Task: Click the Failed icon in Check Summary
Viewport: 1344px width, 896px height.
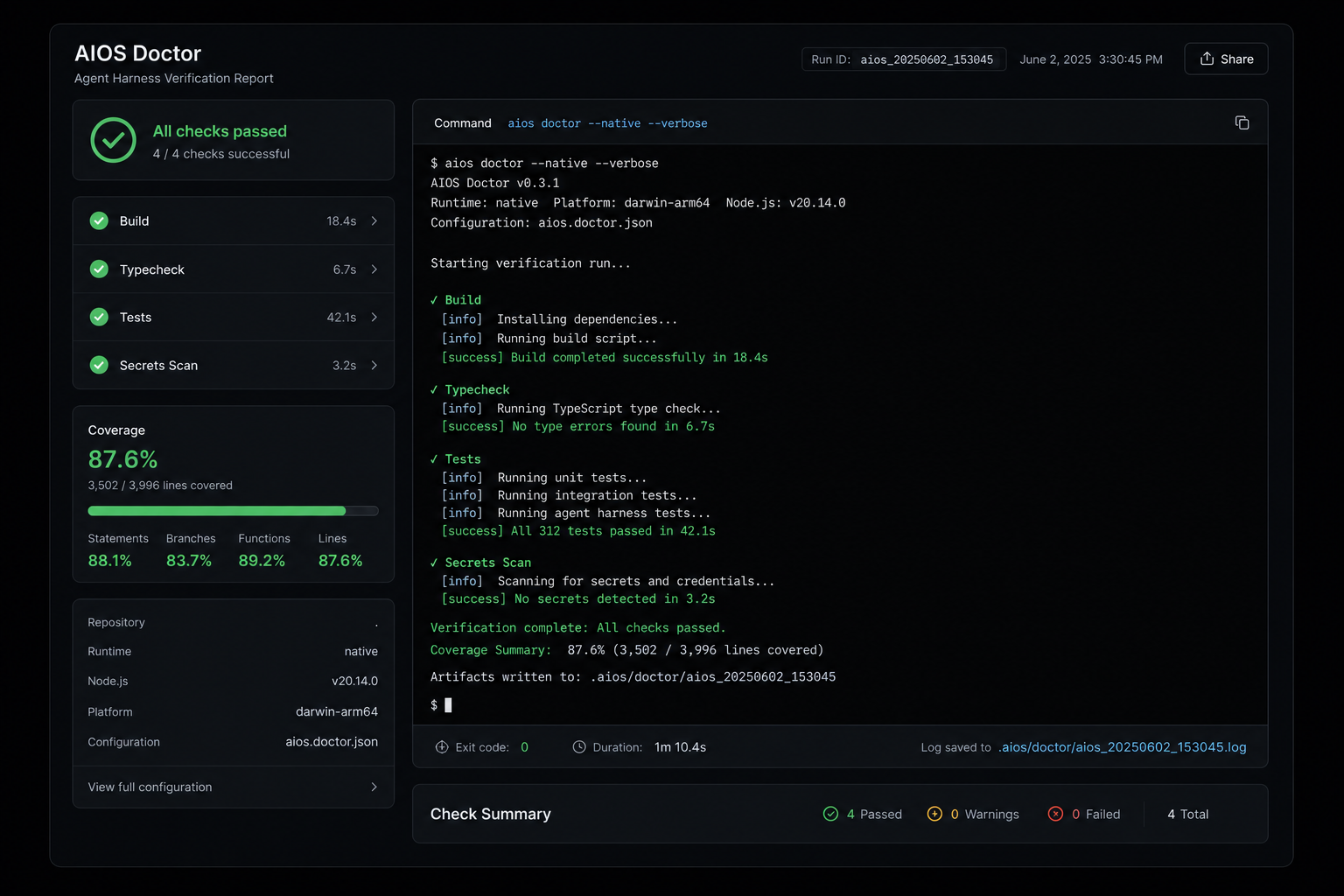Action: pyautogui.click(x=1055, y=814)
